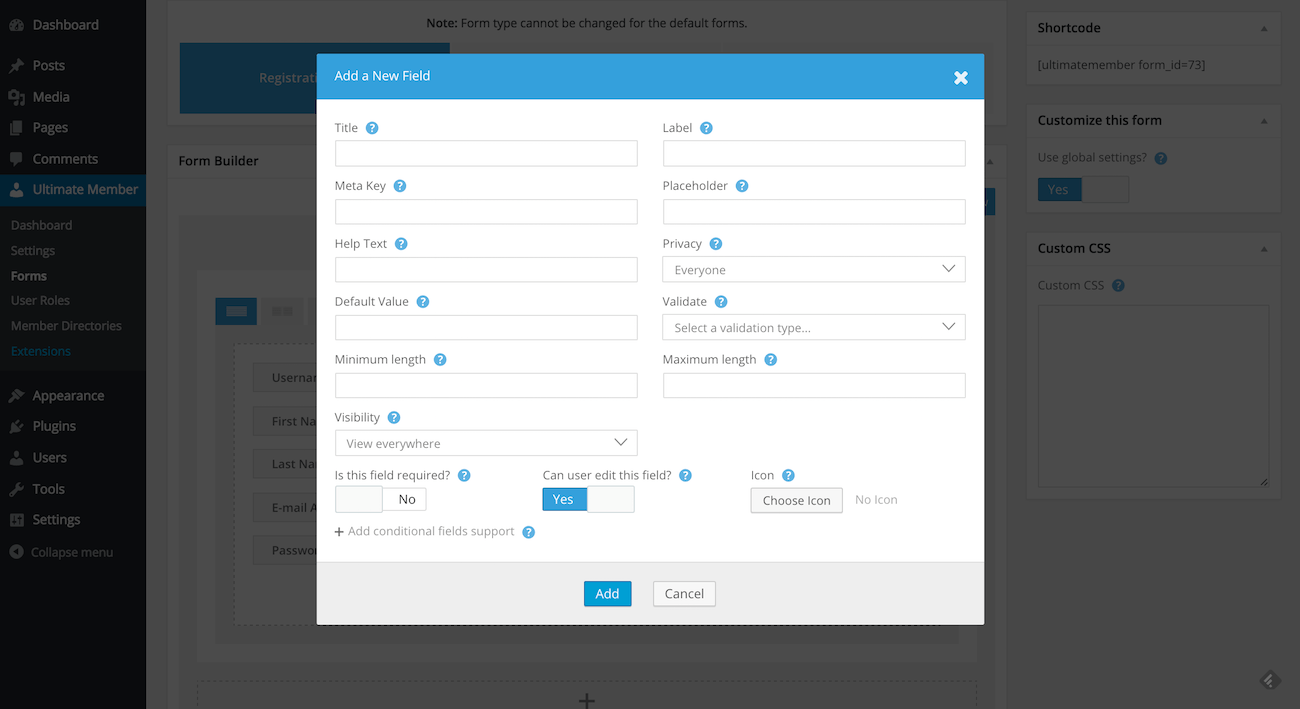1300x709 pixels.
Task: Click the Posts pin icon in sidebar
Action: click(16, 66)
